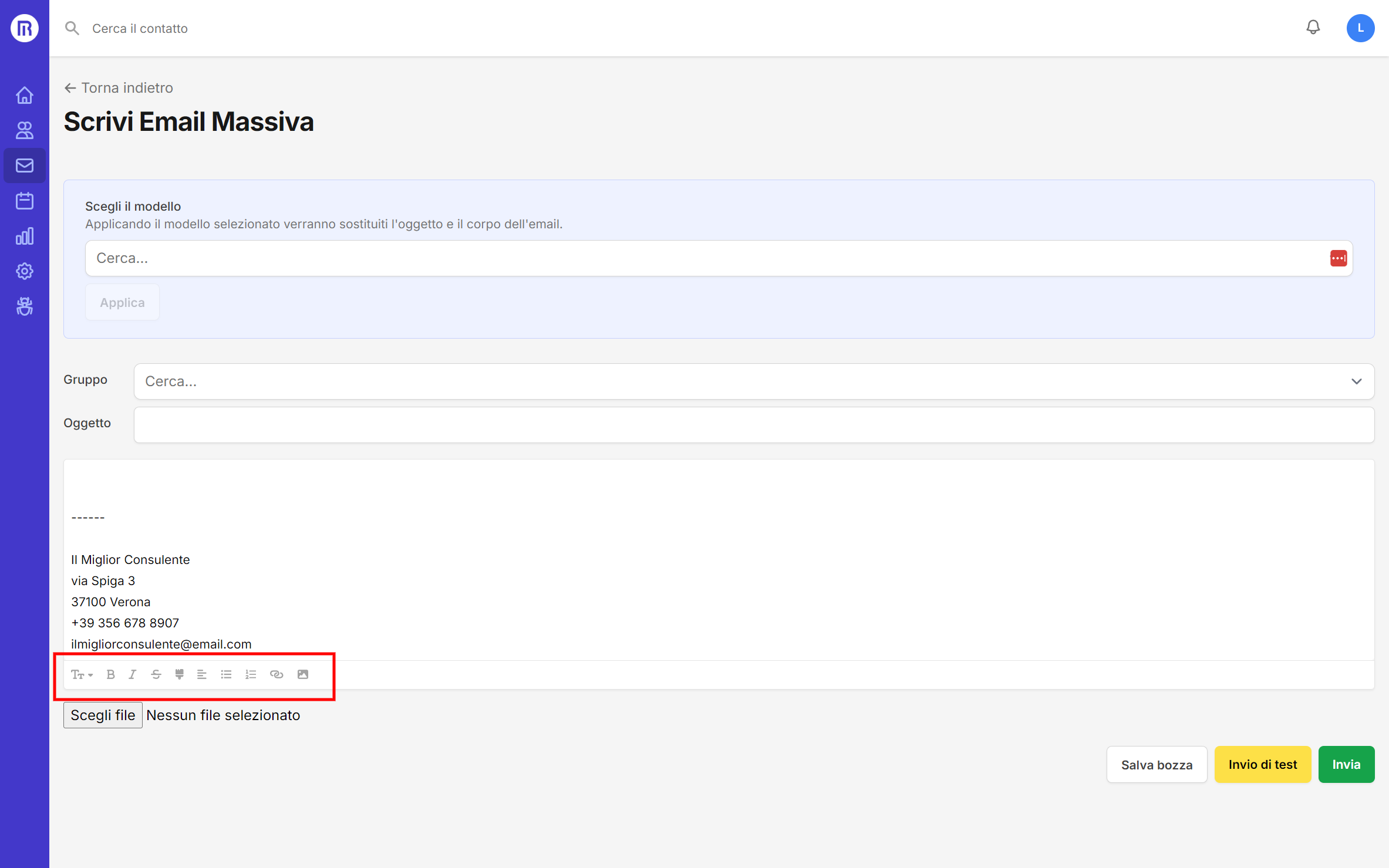Open the Calendario icon in the sidebar
This screenshot has width=1389, height=868.
coord(24,200)
